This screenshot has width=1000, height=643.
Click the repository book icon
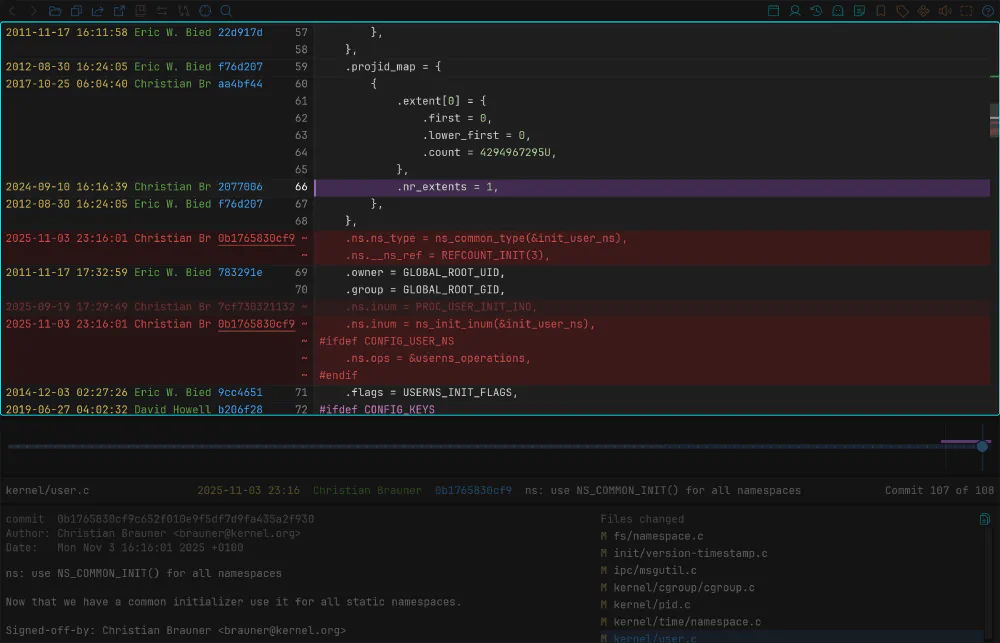(x=140, y=11)
